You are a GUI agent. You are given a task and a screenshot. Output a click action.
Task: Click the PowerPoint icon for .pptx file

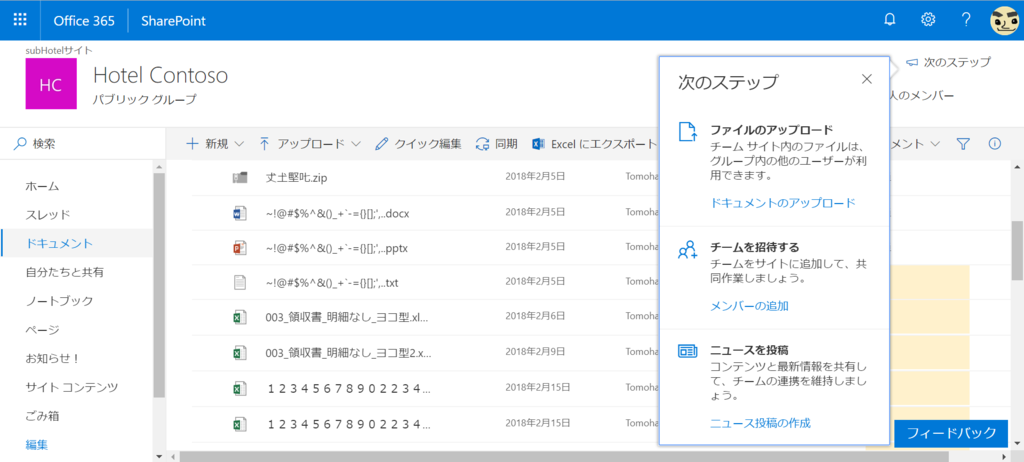239,248
